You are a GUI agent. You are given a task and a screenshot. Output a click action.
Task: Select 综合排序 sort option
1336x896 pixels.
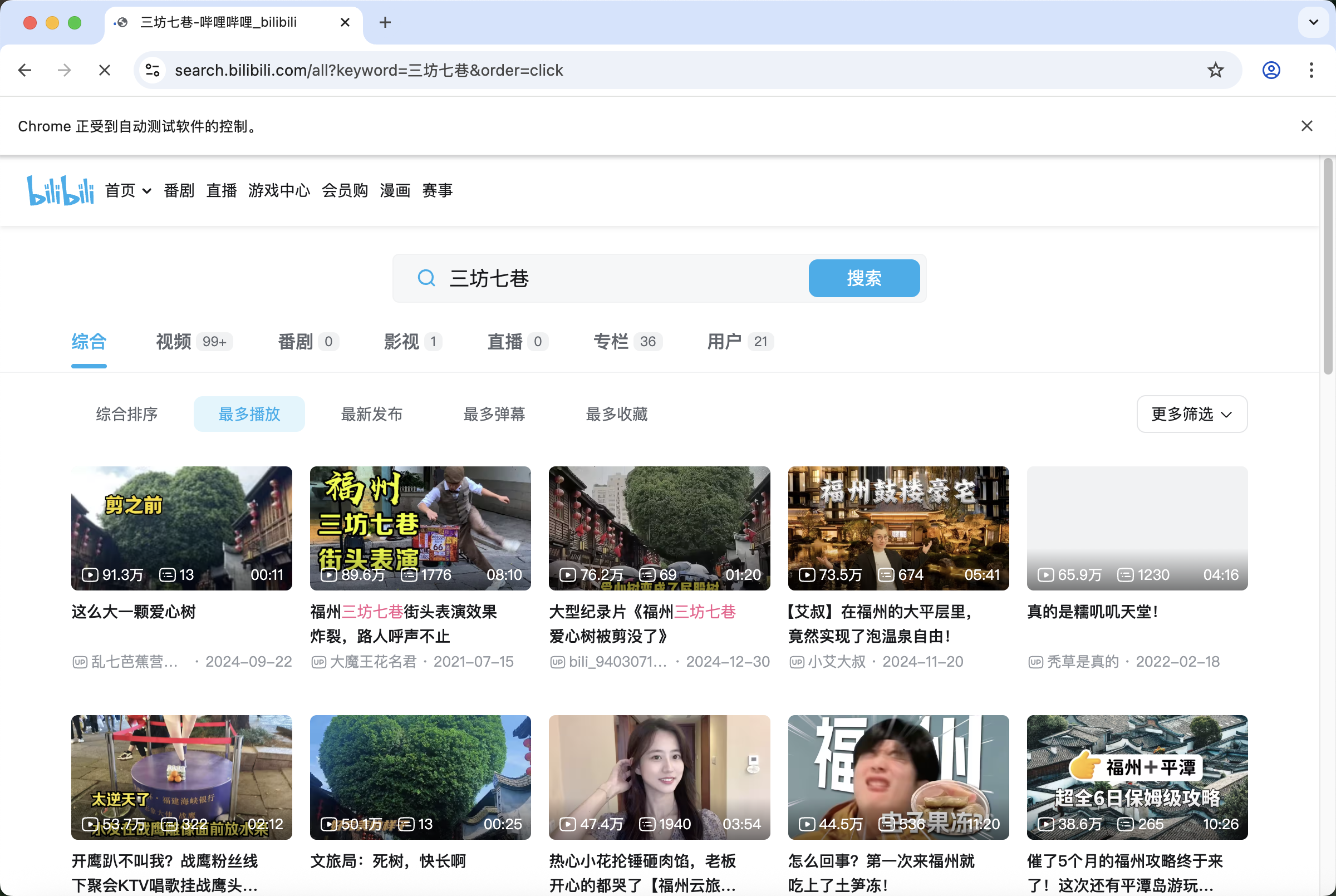[x=126, y=413]
